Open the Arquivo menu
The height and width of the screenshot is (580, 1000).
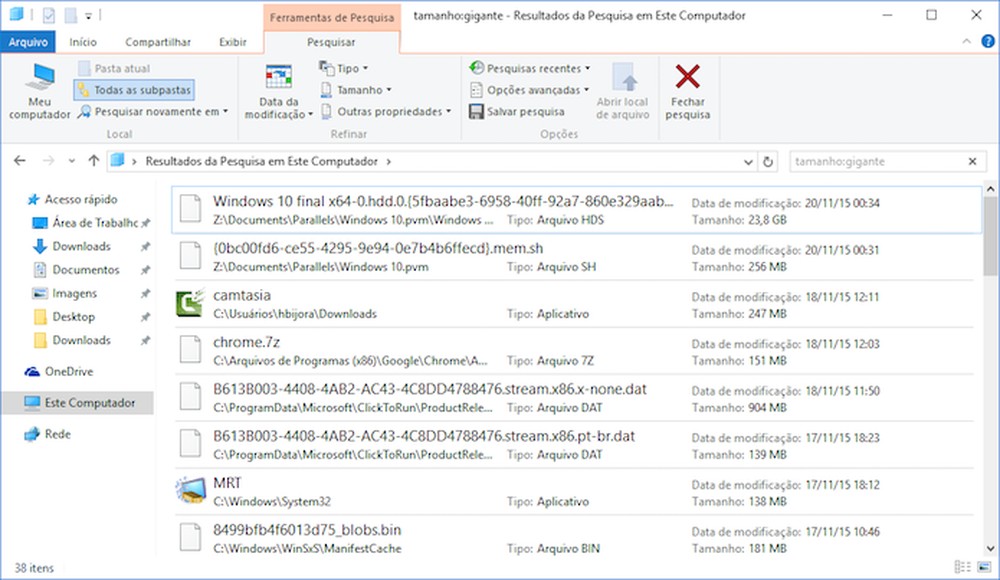click(x=28, y=42)
